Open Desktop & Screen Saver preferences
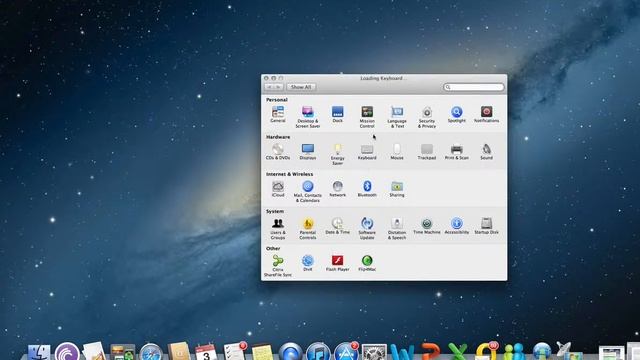This screenshot has height=360, width=640. 307,117
